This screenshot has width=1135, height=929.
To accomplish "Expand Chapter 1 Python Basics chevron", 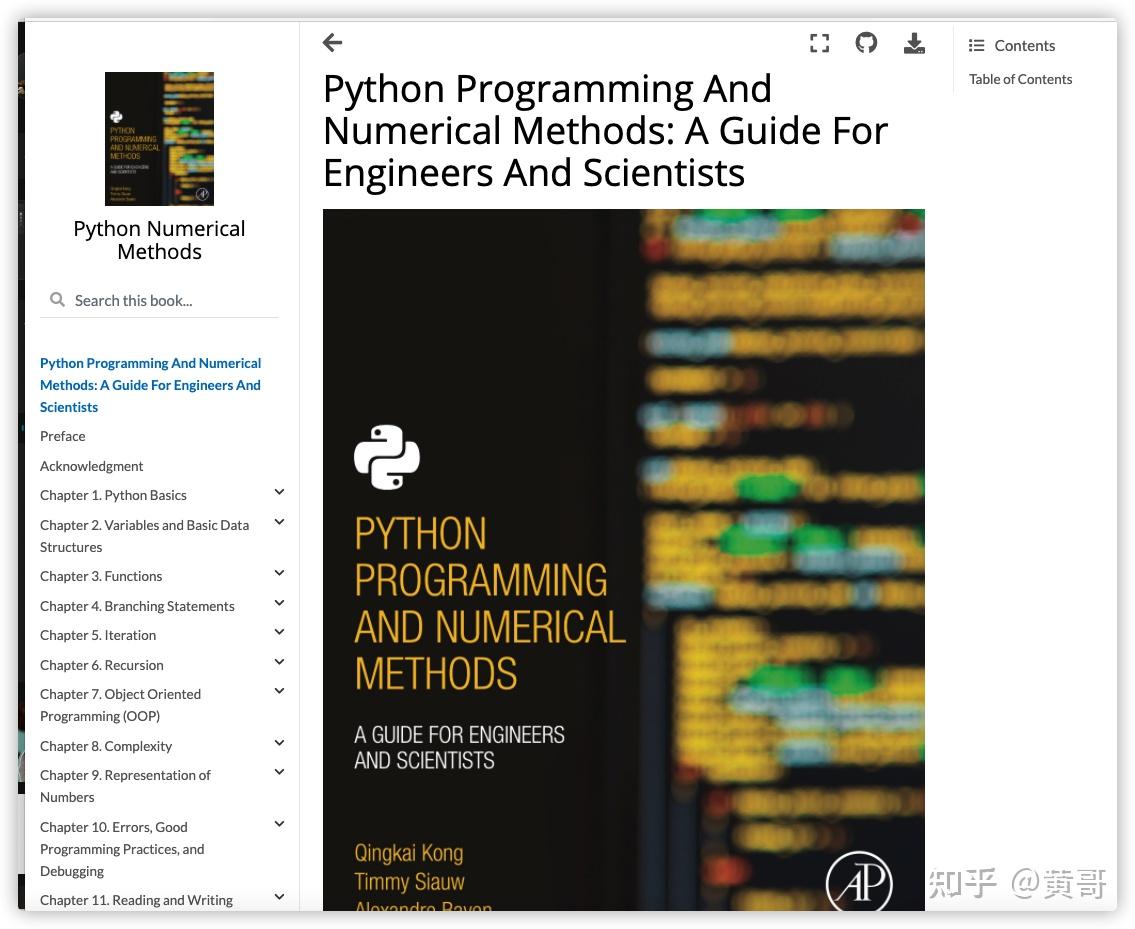I will coord(279,492).
